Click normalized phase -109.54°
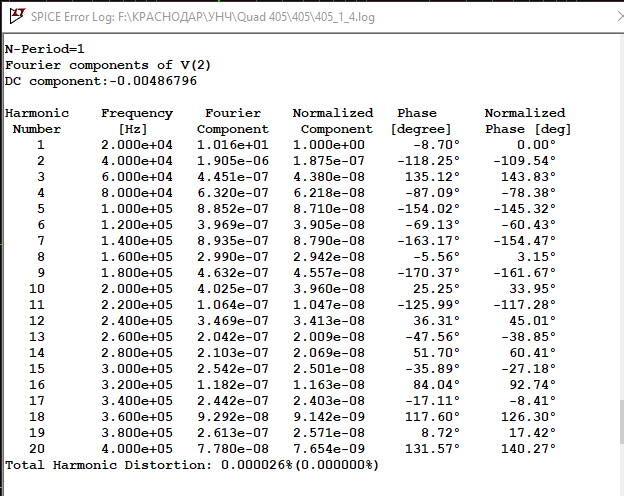Screen dimensions: 624x496 tap(524, 161)
